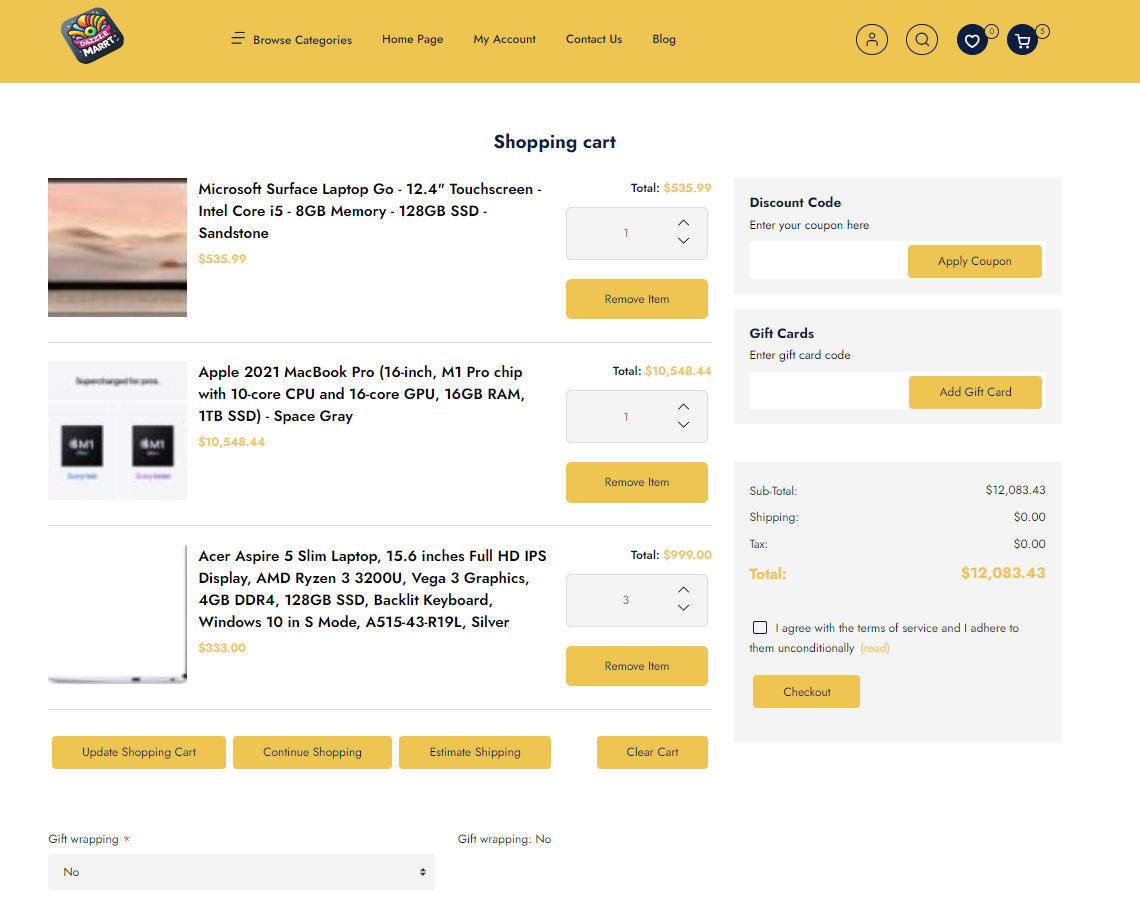This screenshot has height=901, width=1140.
Task: Open Apple MacBook Pro thumbnail
Action: tap(117, 431)
